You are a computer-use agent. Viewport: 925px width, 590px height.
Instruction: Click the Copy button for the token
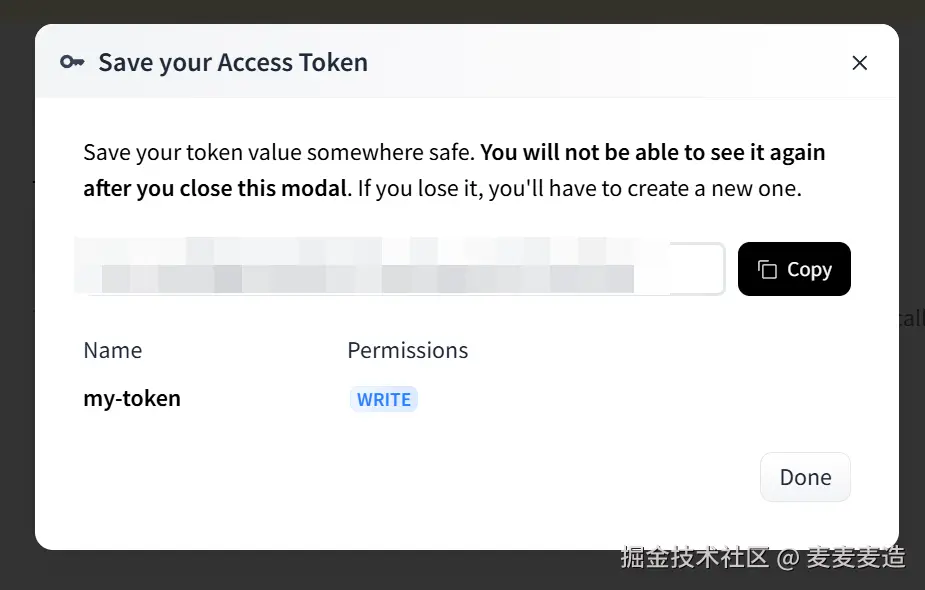pyautogui.click(x=794, y=269)
